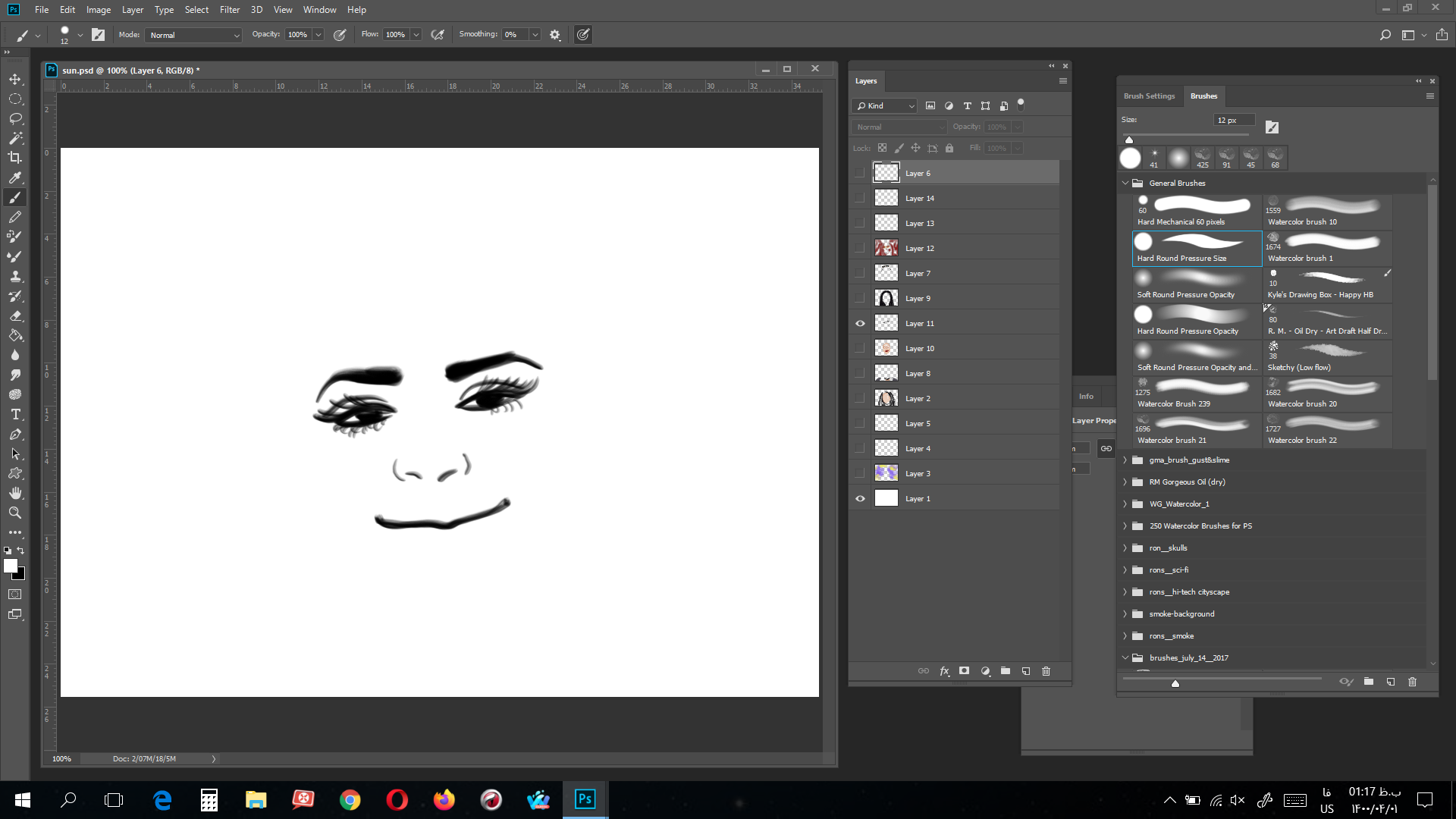Click the brush size input field
The width and height of the screenshot is (1456, 819).
point(1234,120)
